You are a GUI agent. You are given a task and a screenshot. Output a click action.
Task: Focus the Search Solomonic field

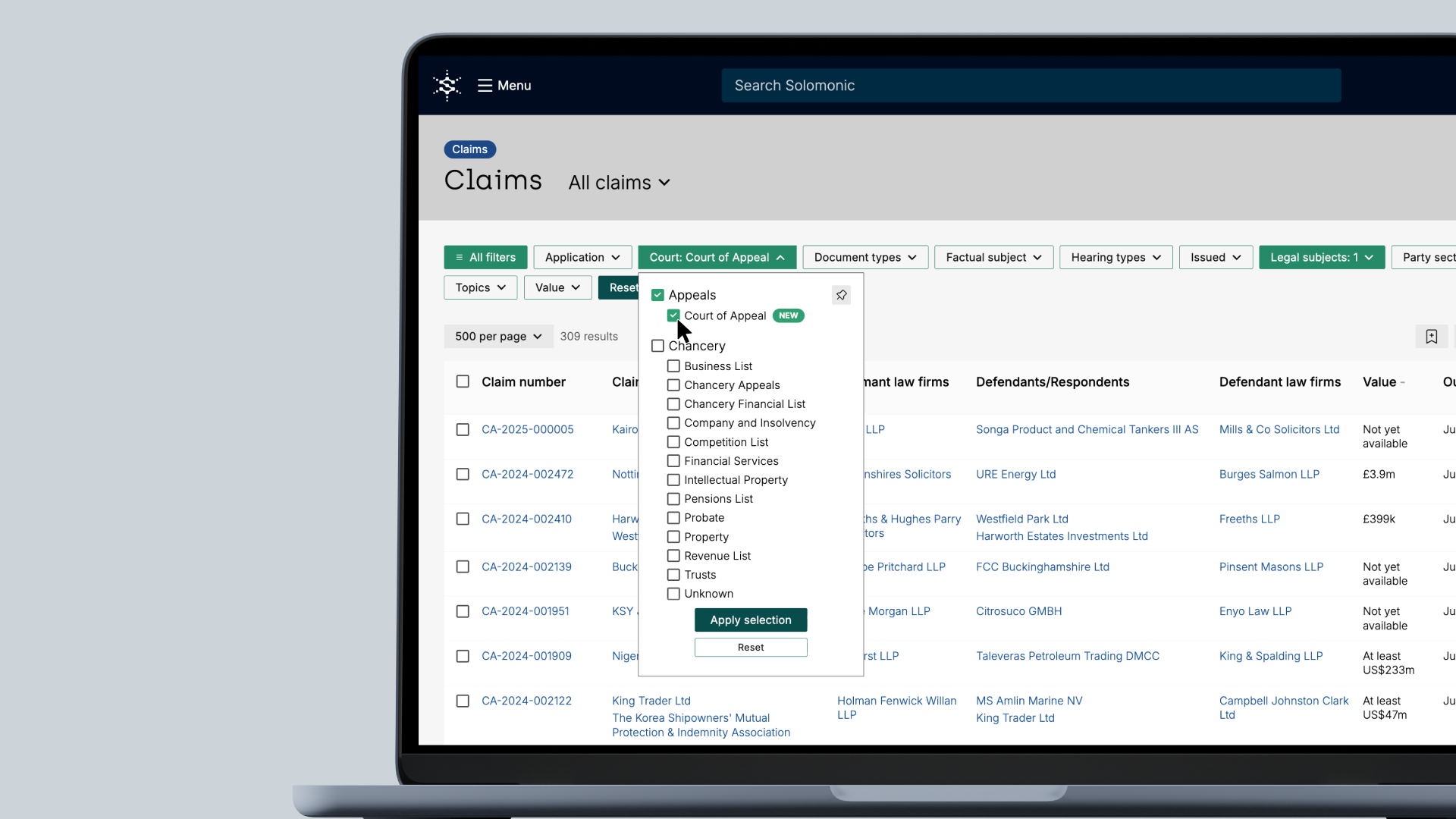(x=1031, y=86)
